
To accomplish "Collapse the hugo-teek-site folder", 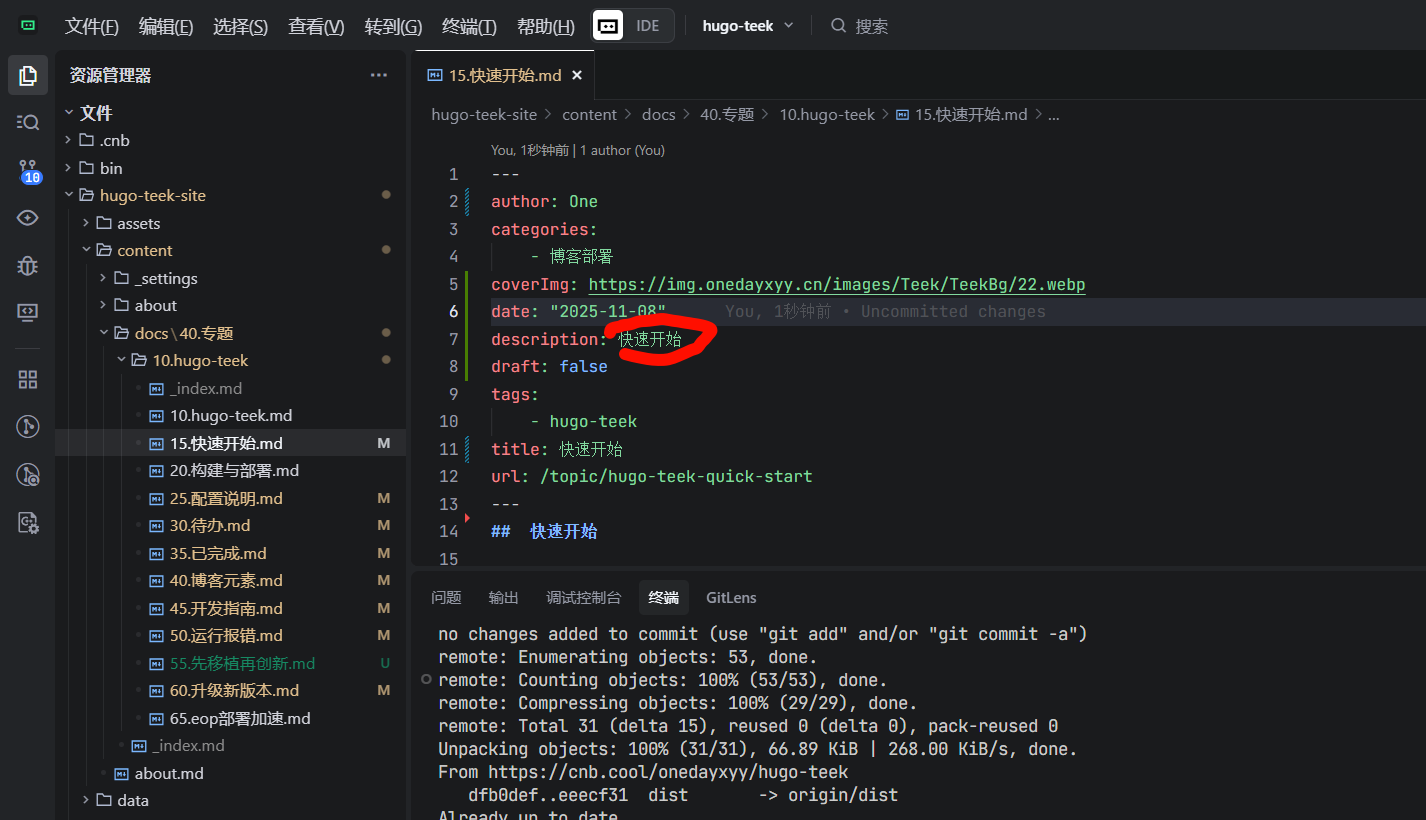I will (152, 196).
